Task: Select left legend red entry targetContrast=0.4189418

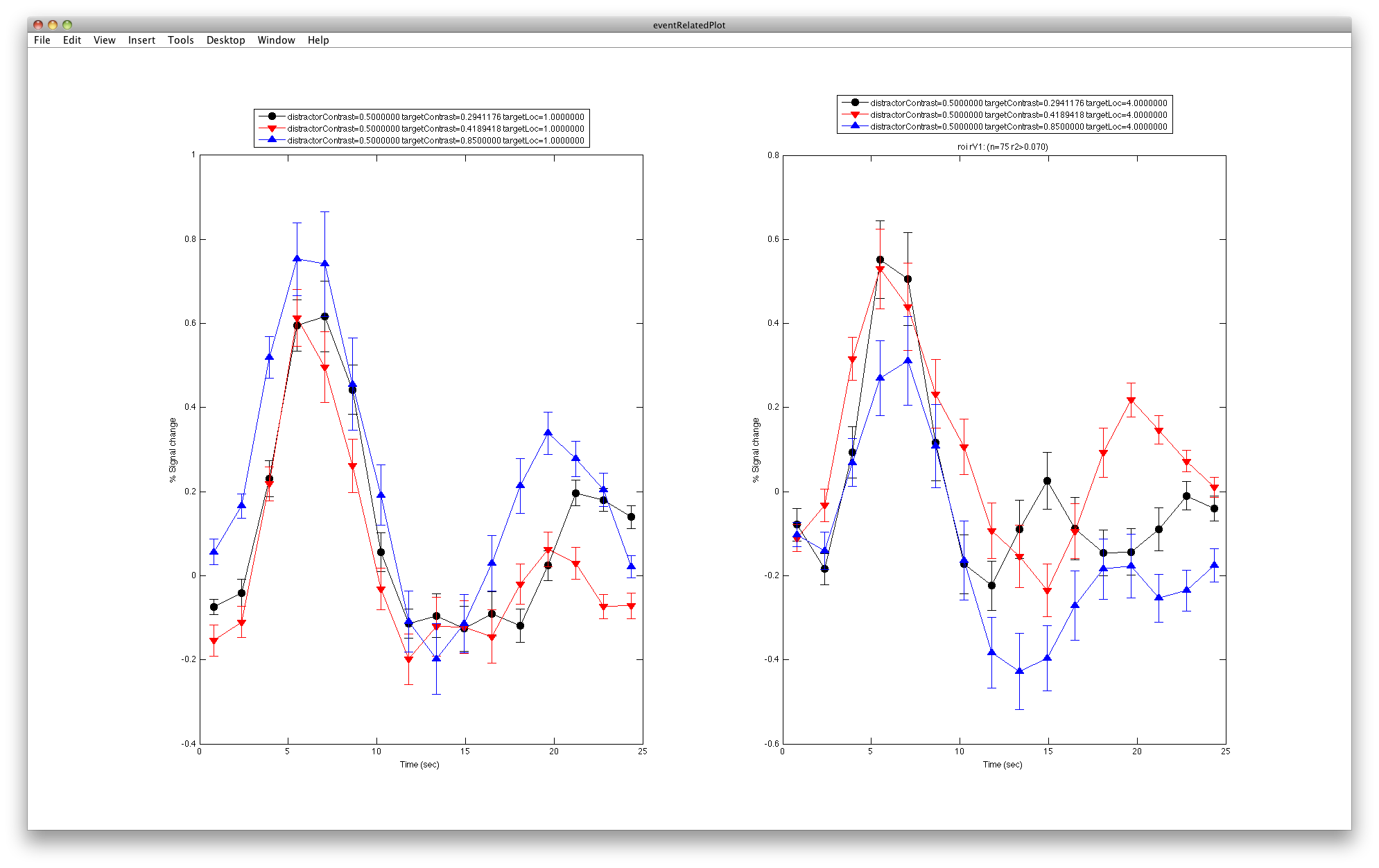Action: [435, 128]
